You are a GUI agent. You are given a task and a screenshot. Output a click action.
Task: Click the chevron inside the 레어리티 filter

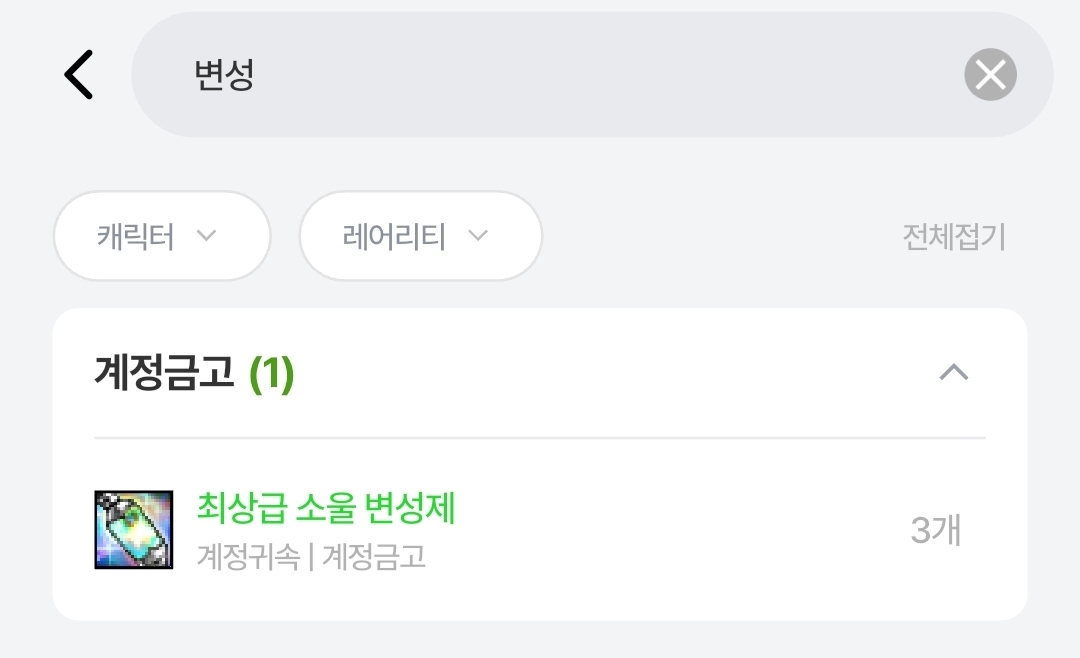coord(478,236)
